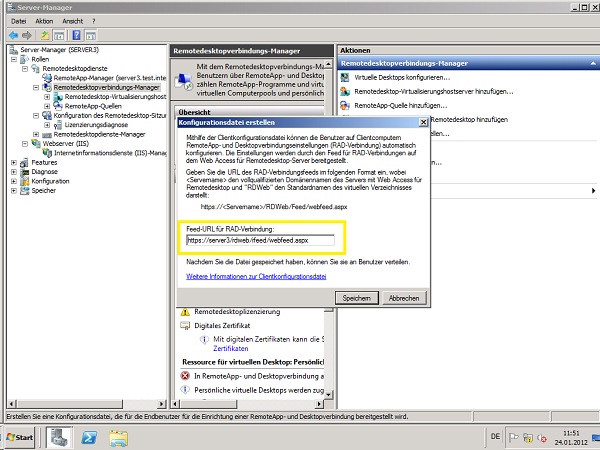The image size is (600, 450).
Task: Expand the Remotedesktopdienste-Manager tree node
Action: [x=36, y=134]
